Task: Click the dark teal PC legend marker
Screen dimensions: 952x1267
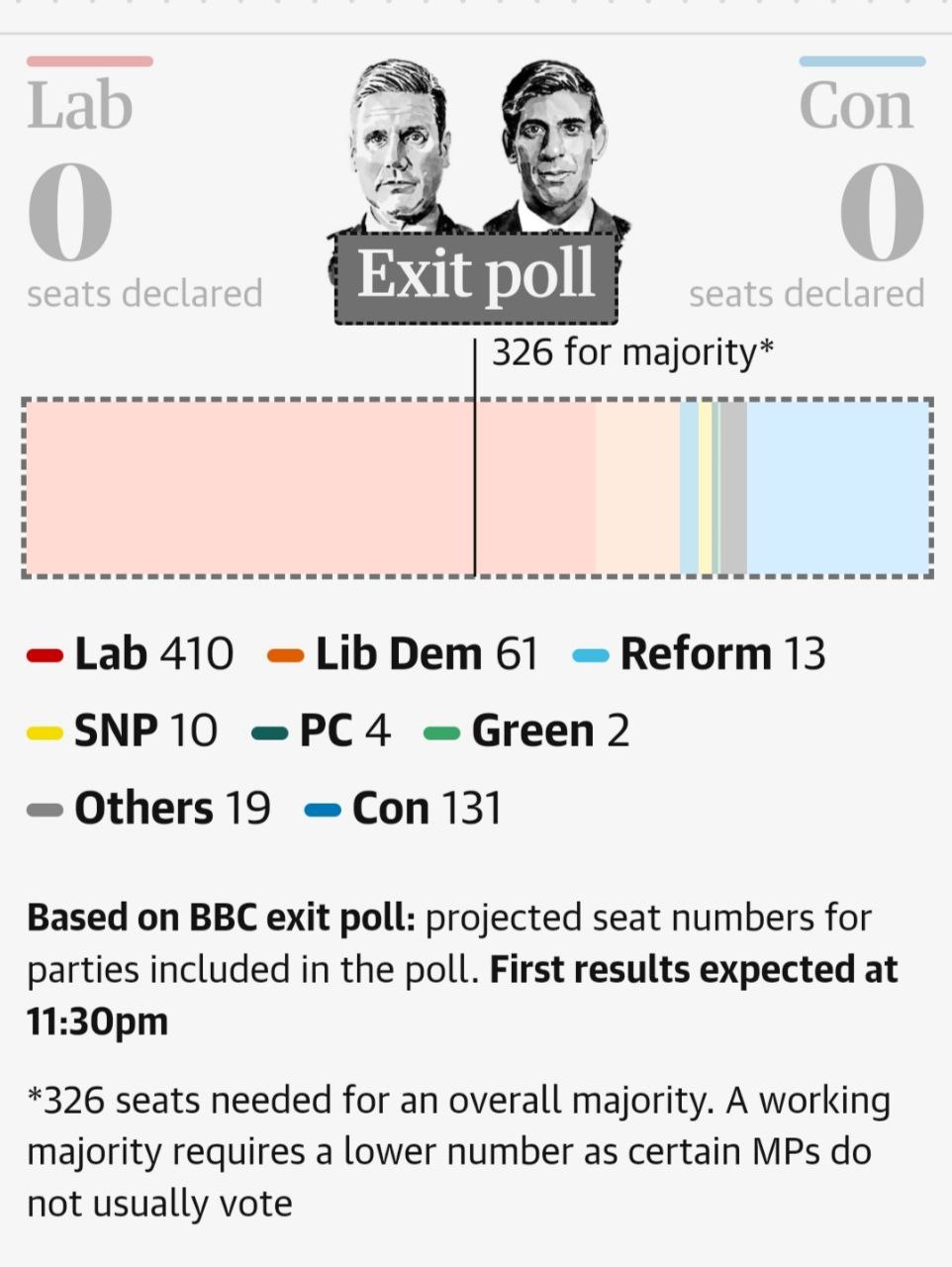Action: pos(270,732)
